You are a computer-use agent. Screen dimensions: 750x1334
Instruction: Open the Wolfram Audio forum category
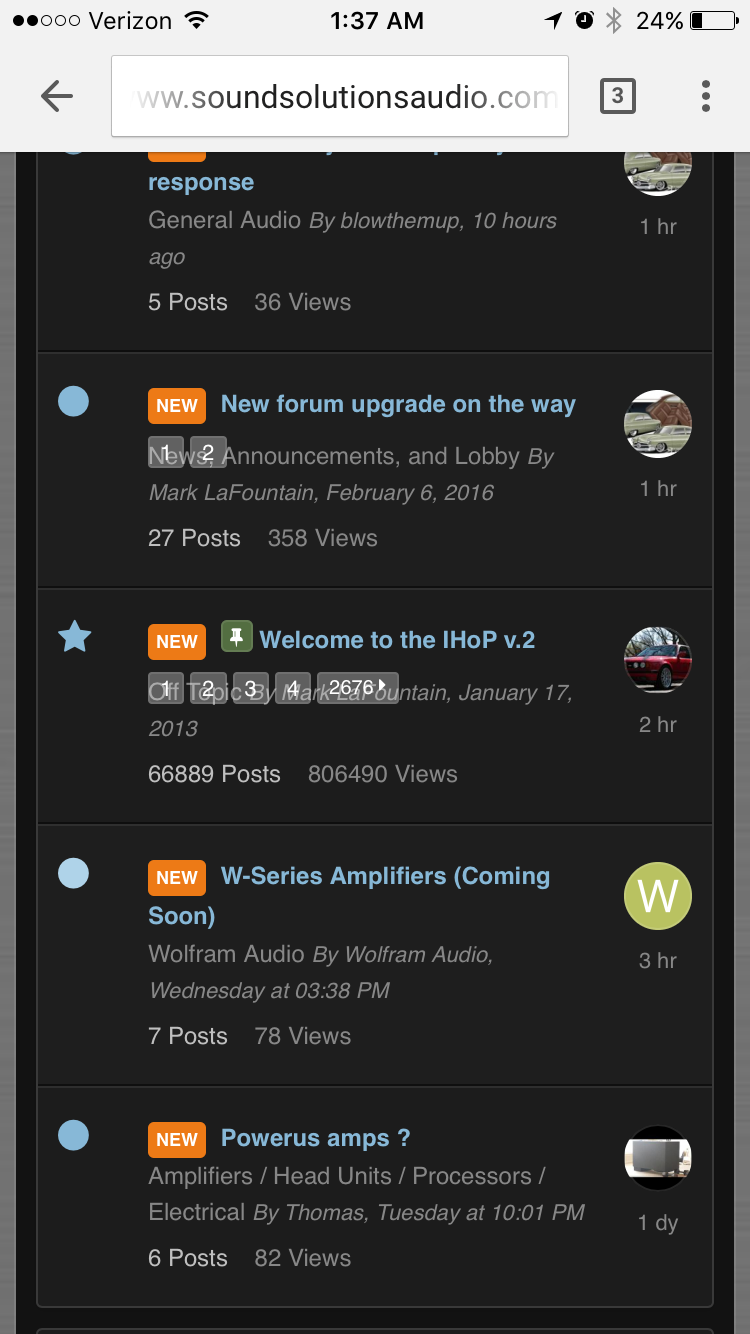coord(226,954)
